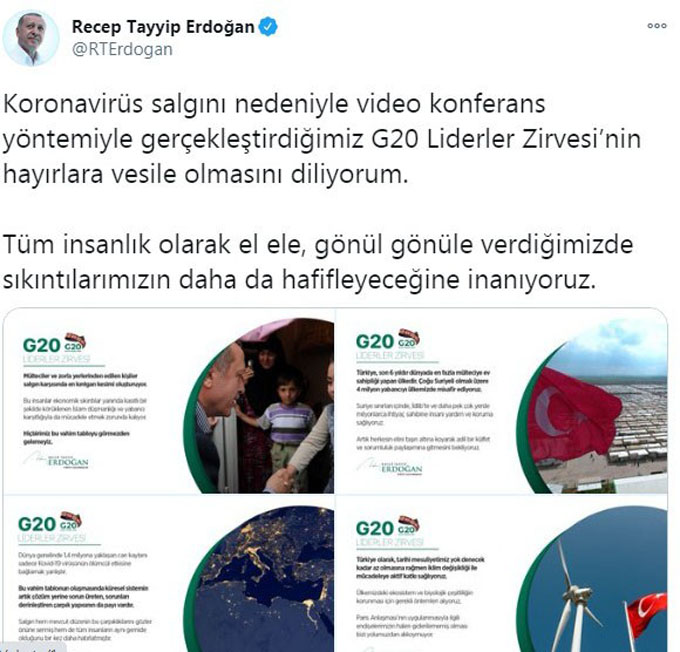Click the large red Turkish flag over the camp

coord(573,414)
